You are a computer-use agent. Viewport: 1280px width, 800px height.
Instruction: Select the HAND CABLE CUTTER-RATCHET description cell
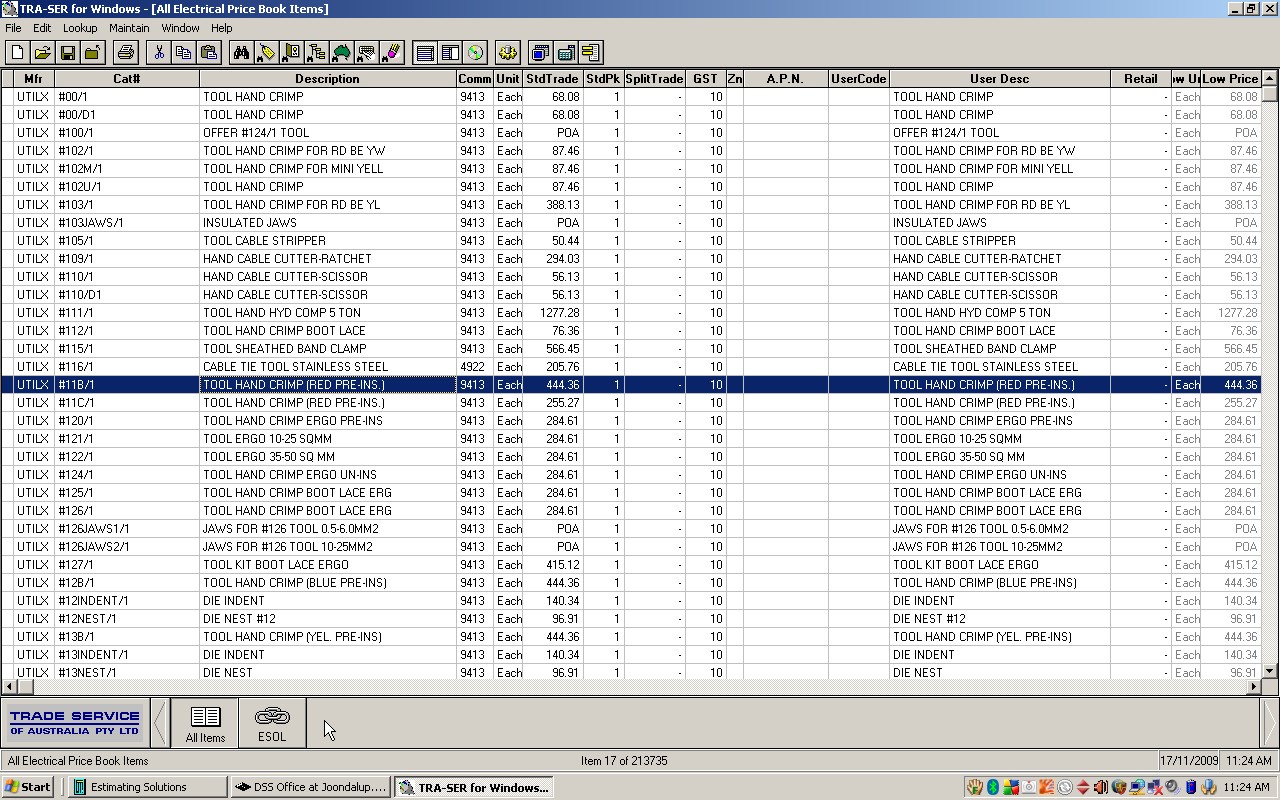point(328,259)
